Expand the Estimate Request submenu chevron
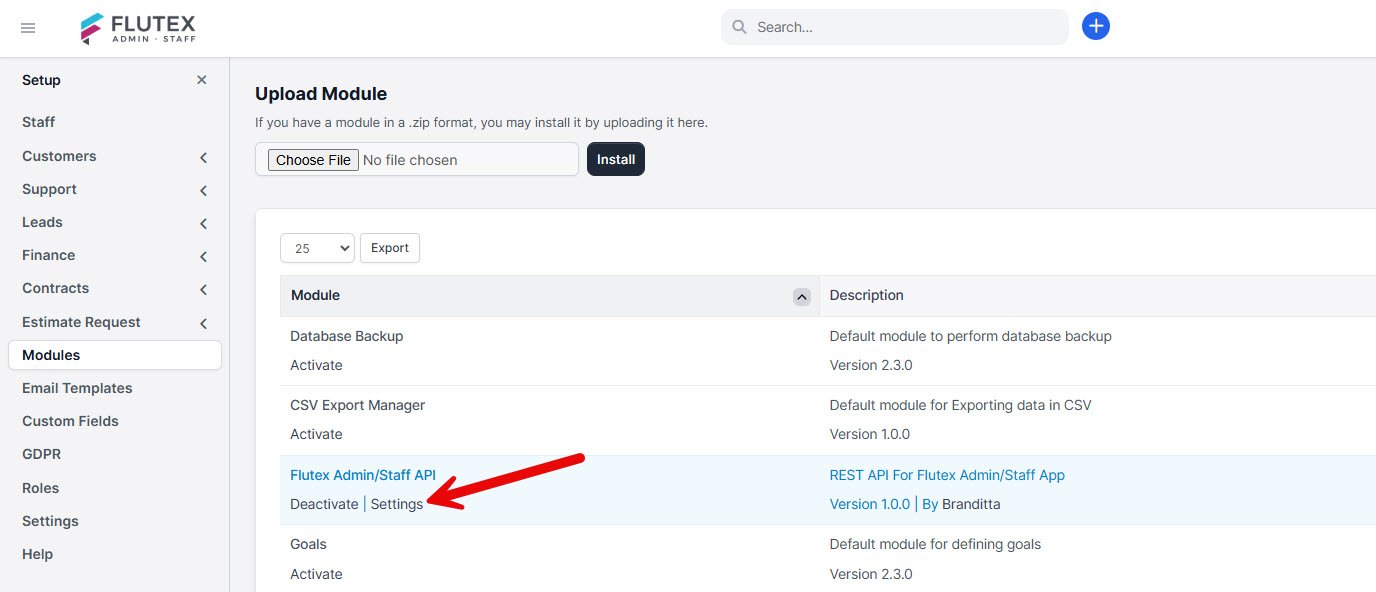The width and height of the screenshot is (1376, 592). (x=203, y=323)
